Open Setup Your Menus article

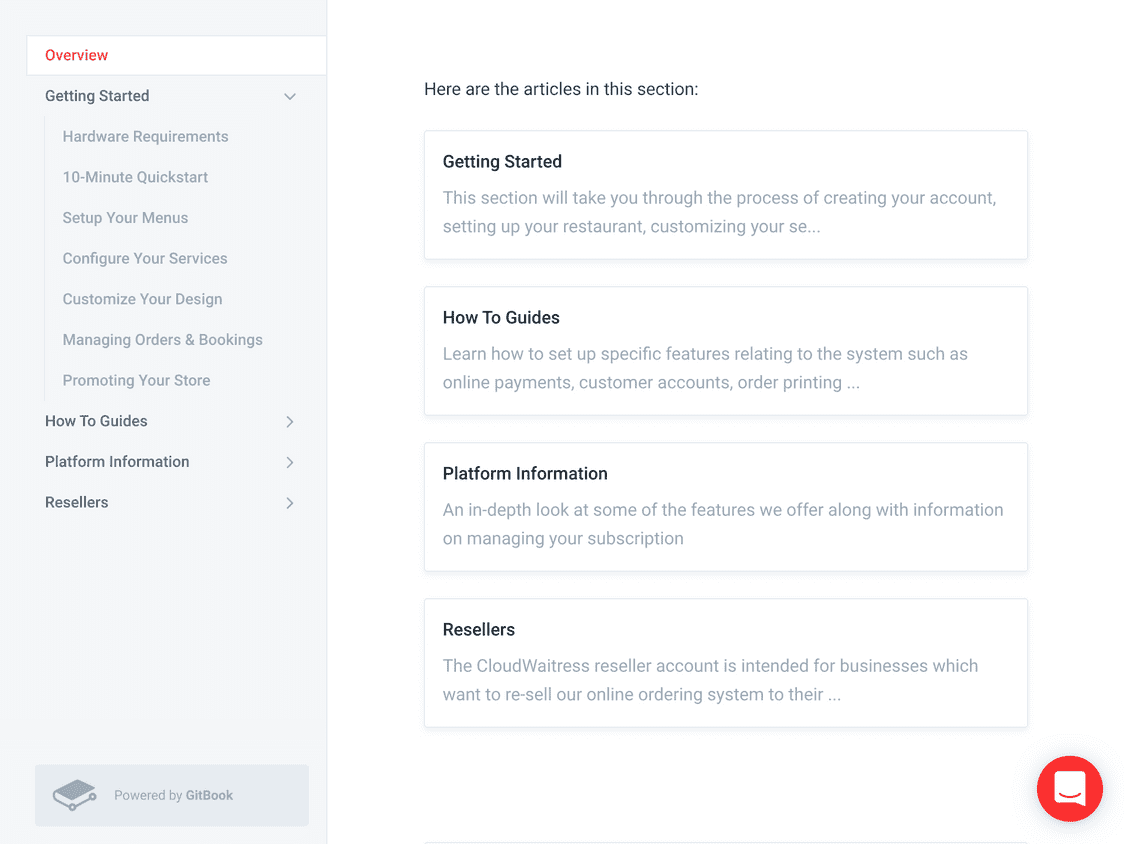coord(126,217)
